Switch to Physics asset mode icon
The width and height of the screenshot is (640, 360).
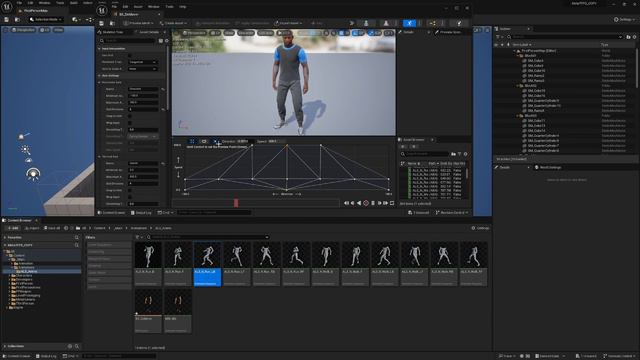click(459, 23)
